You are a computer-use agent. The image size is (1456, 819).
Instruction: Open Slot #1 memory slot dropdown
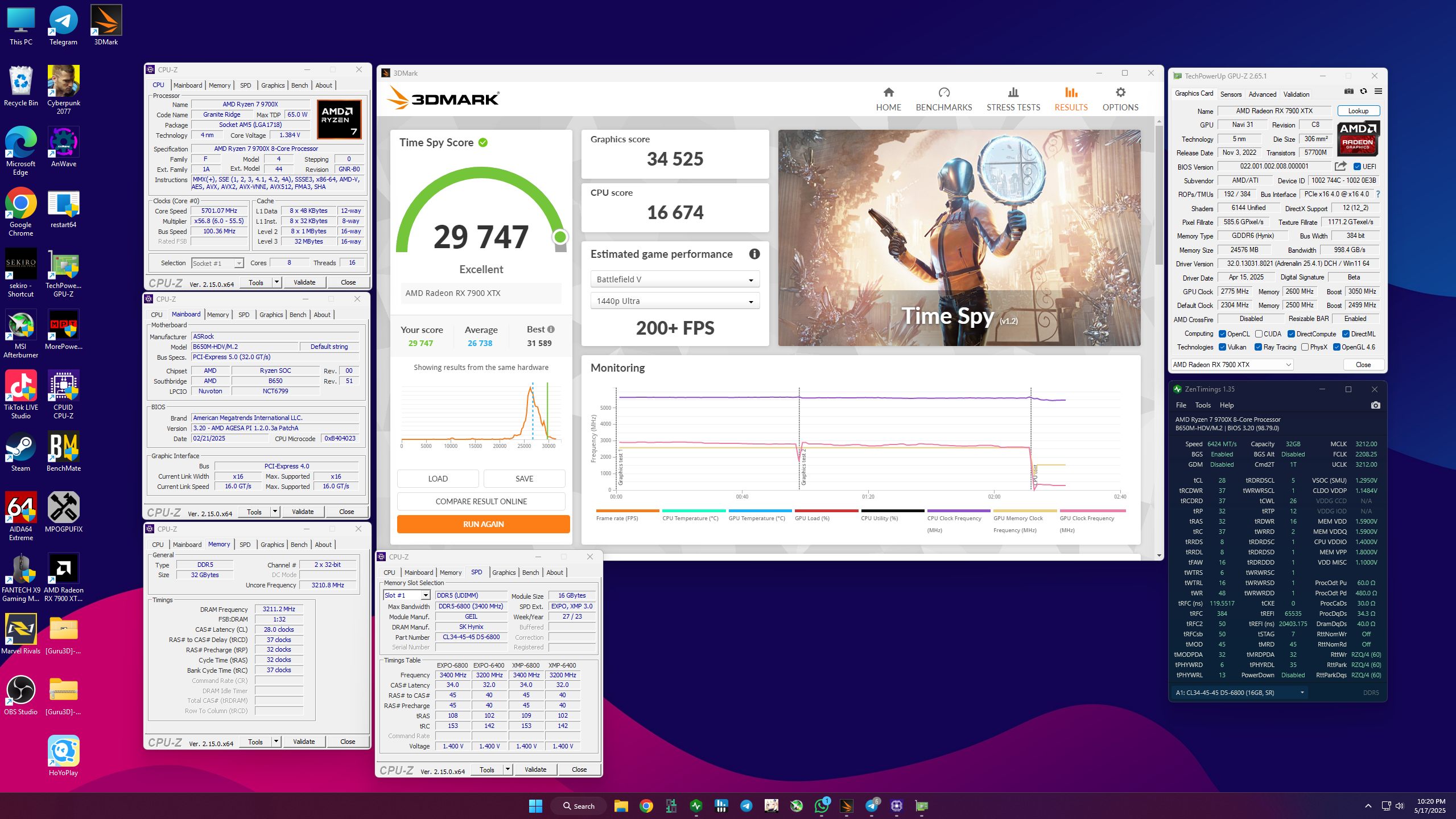[406, 595]
